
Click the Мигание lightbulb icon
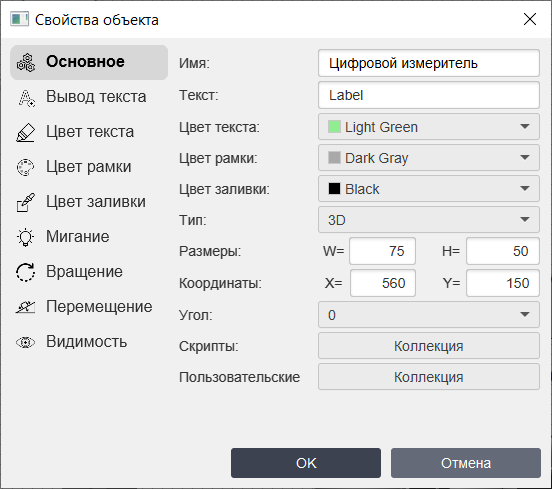pyautogui.click(x=26, y=237)
